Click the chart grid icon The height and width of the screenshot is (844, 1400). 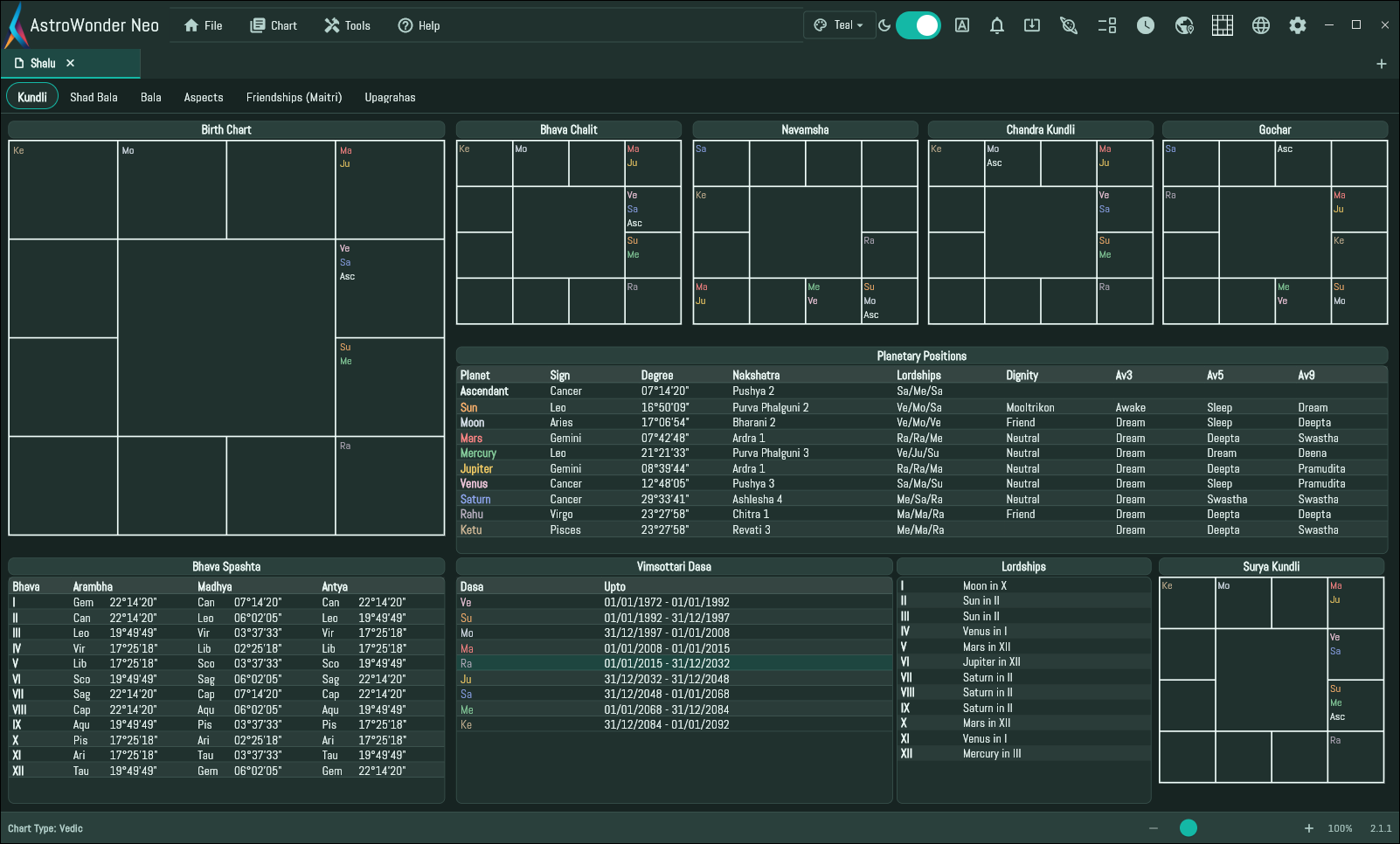click(1223, 25)
